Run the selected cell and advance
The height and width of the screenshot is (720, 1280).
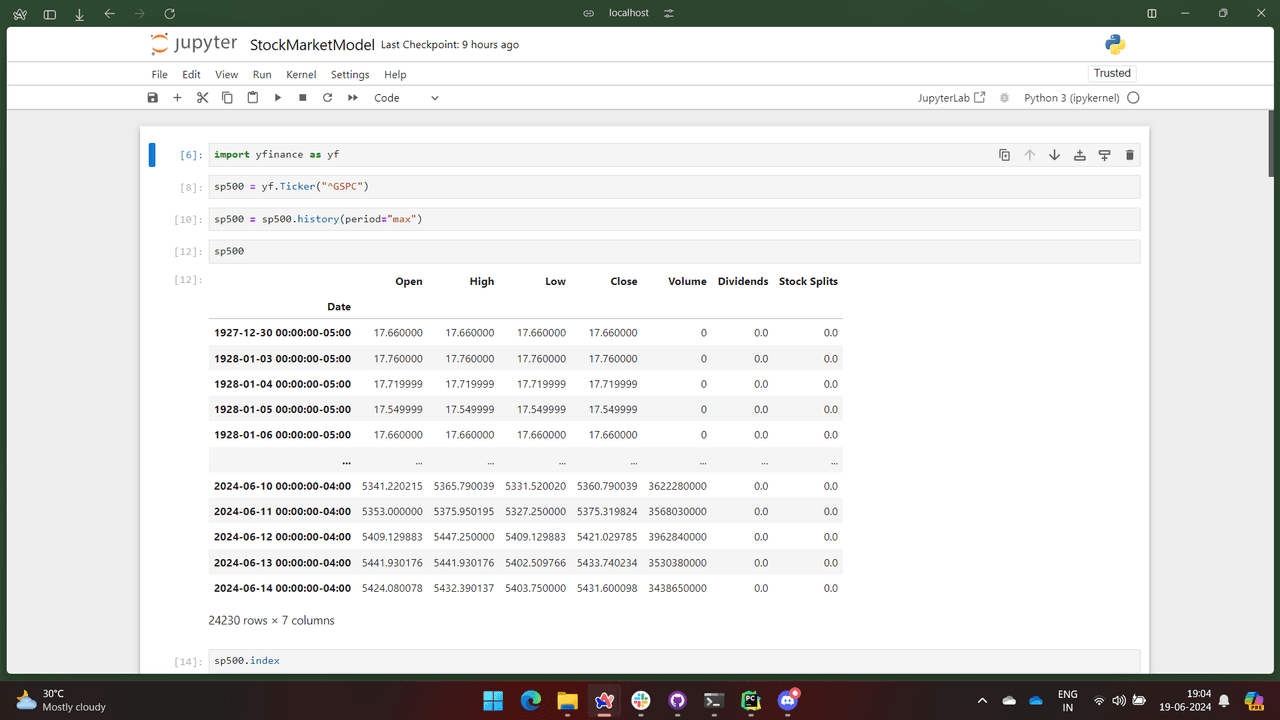pyautogui.click(x=278, y=98)
